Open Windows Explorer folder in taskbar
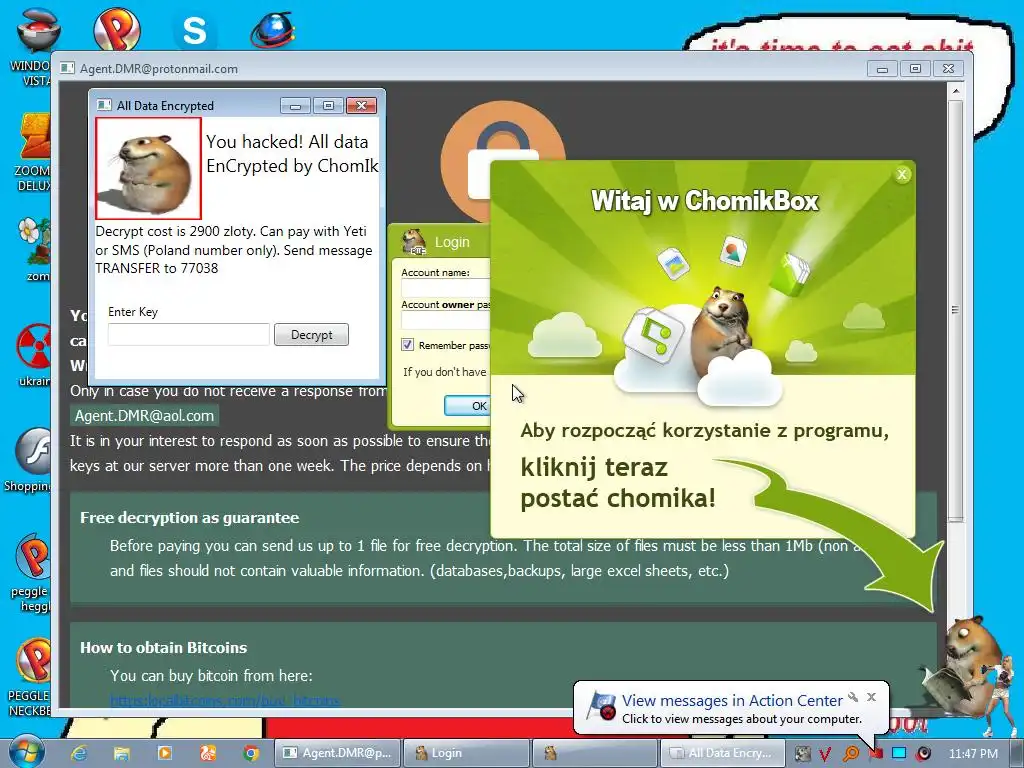The image size is (1024, 768). tap(121, 753)
